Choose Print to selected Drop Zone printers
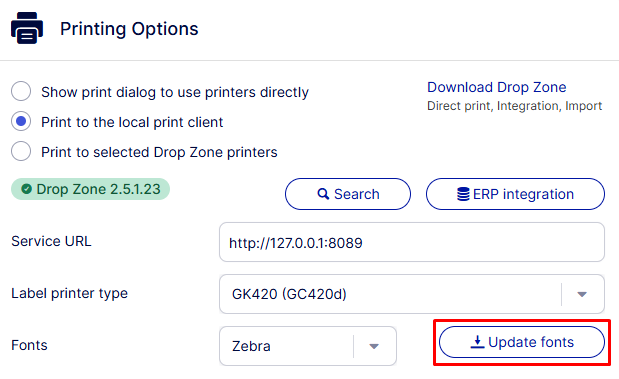The height and width of the screenshot is (379, 619). pyautogui.click(x=21, y=152)
